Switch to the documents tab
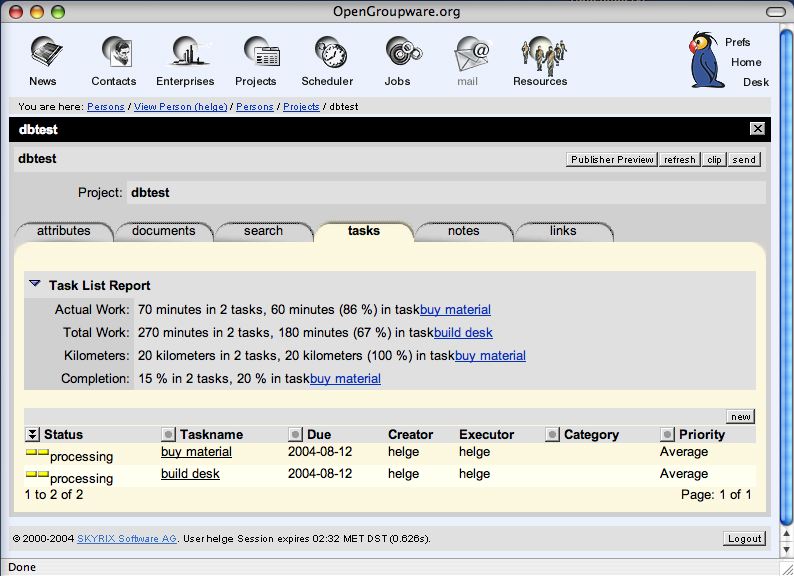Screen dimensions: 794x576 [164, 231]
